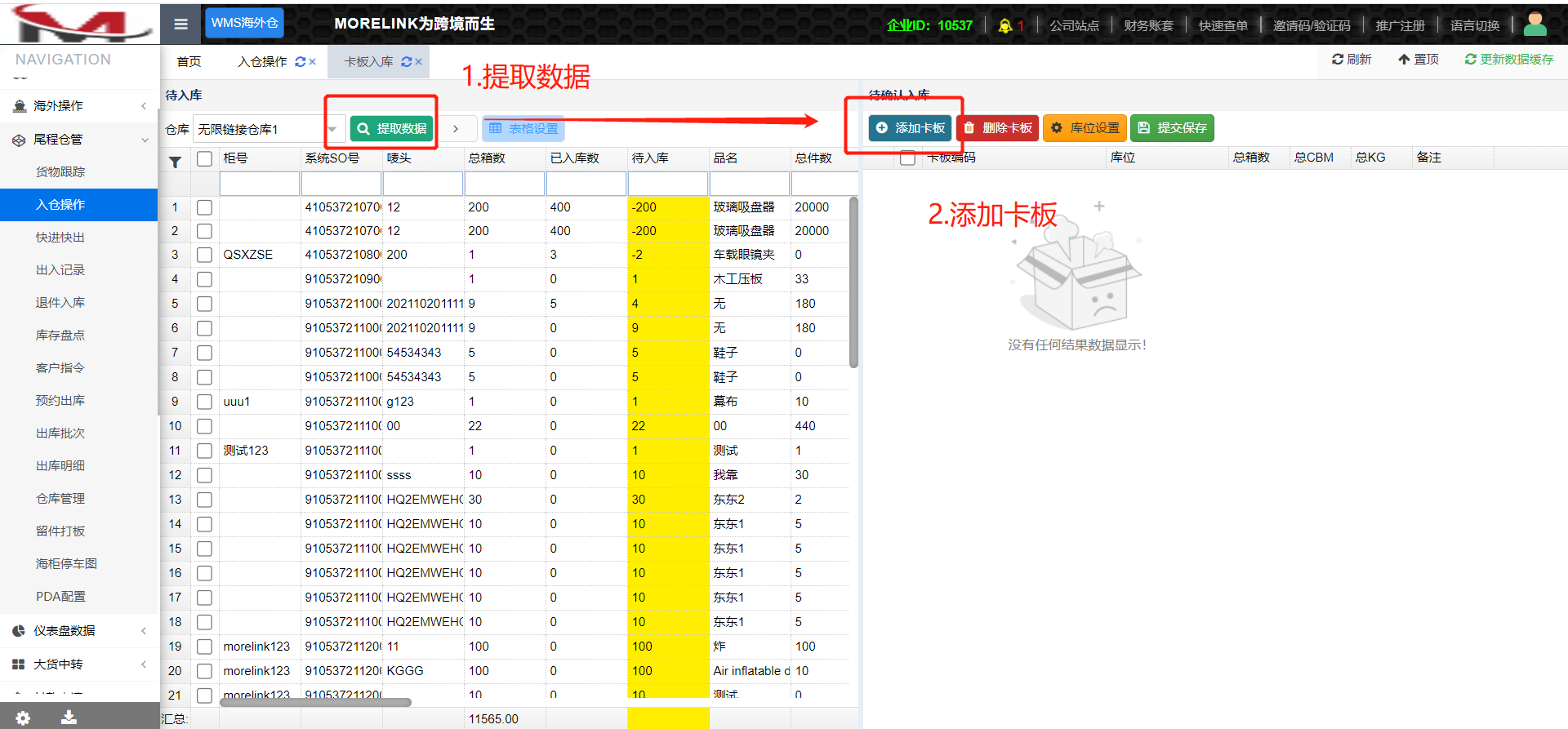
Task: Open the user avatar profile icon
Action: click(x=1535, y=24)
